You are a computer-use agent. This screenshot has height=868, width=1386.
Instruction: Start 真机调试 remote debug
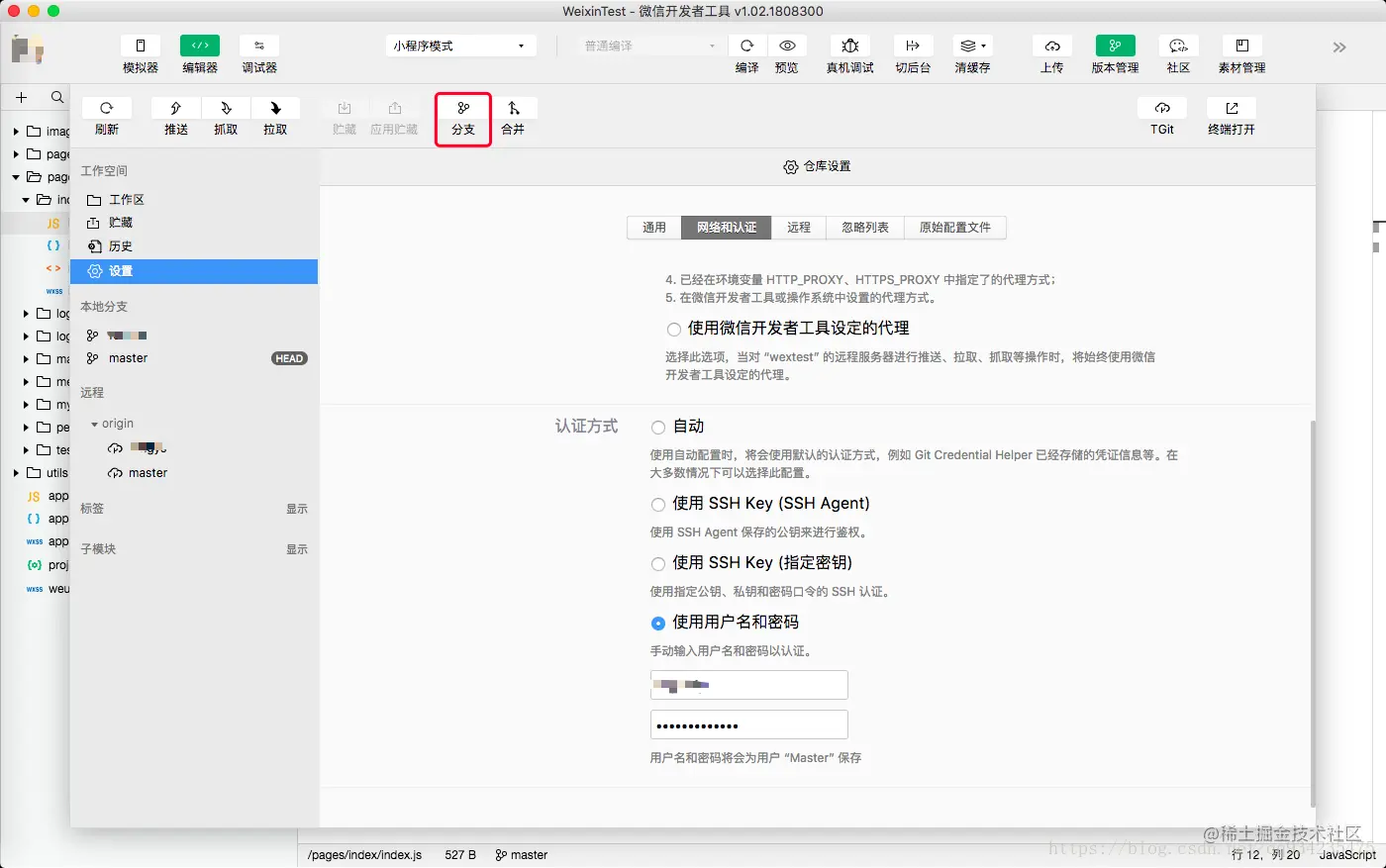(850, 47)
